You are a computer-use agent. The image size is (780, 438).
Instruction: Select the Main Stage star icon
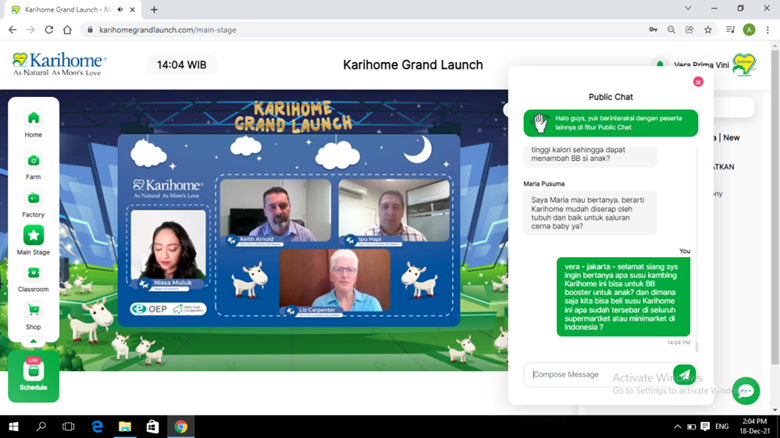[33, 235]
